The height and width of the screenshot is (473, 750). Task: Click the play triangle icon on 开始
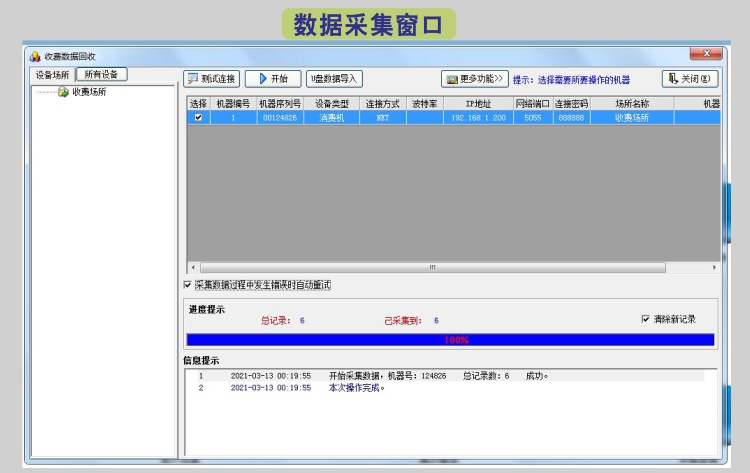click(x=261, y=79)
